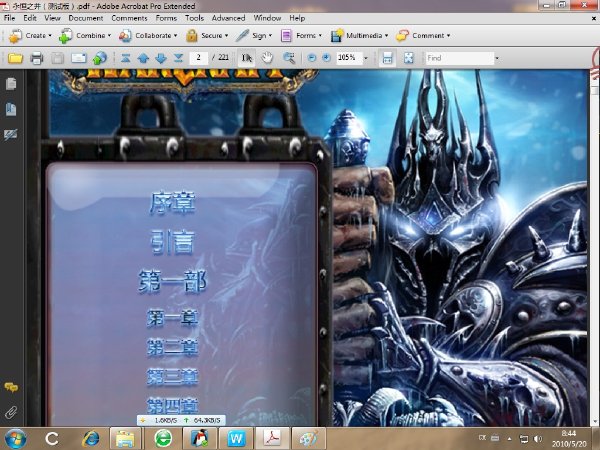Open the Tools menu
This screenshot has width=600, height=450.
[194, 18]
